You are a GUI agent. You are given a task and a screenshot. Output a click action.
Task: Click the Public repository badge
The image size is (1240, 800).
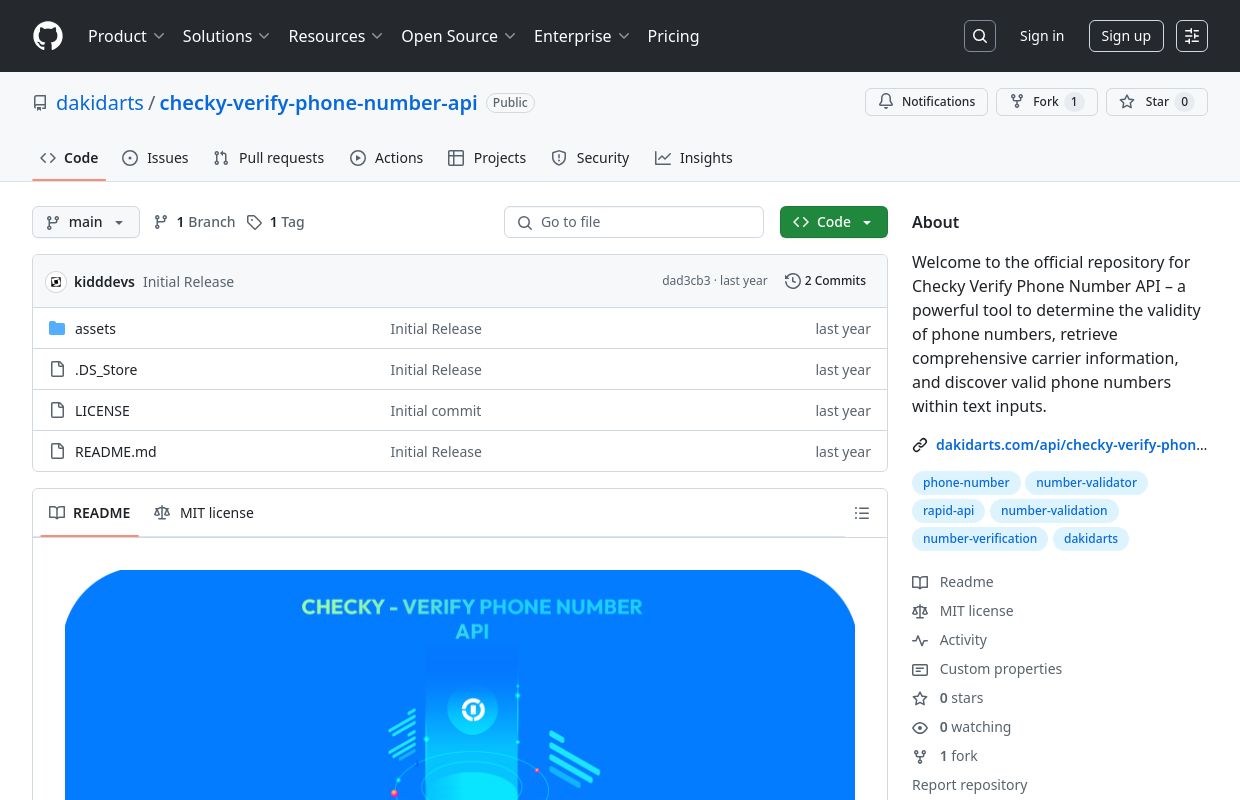[510, 103]
